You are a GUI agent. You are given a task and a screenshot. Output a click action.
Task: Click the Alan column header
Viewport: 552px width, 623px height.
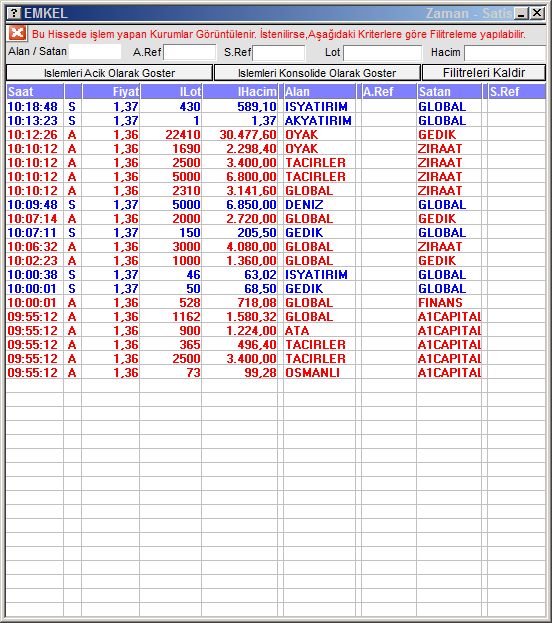(x=320, y=91)
